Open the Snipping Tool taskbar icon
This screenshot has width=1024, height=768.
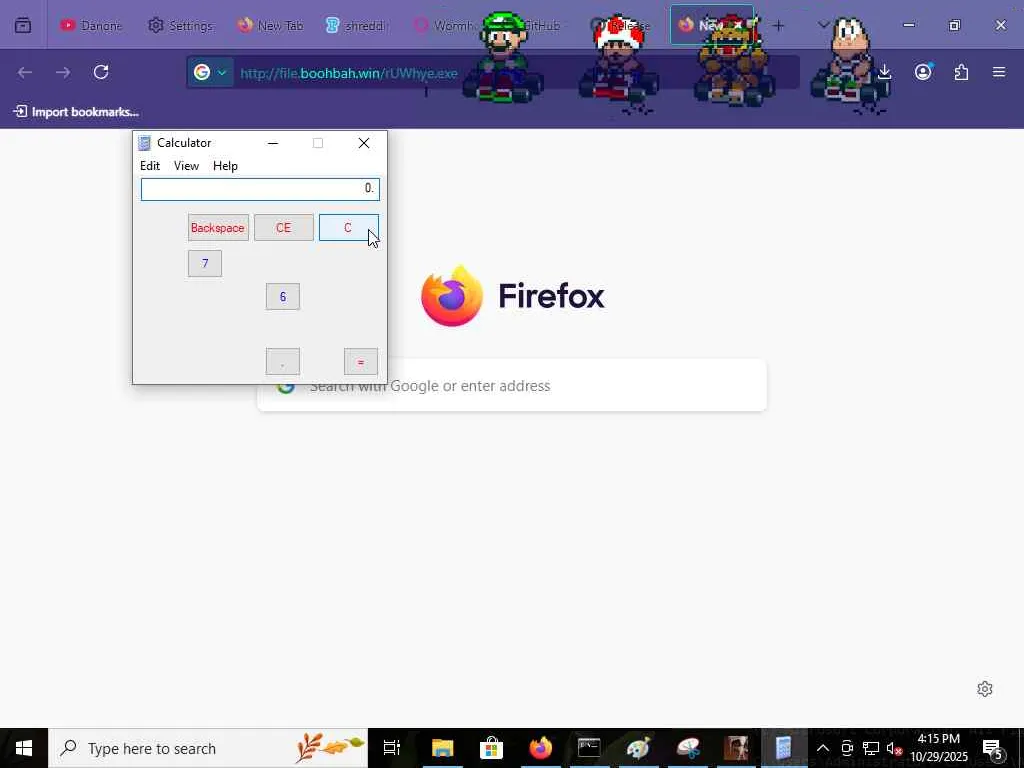tap(687, 748)
